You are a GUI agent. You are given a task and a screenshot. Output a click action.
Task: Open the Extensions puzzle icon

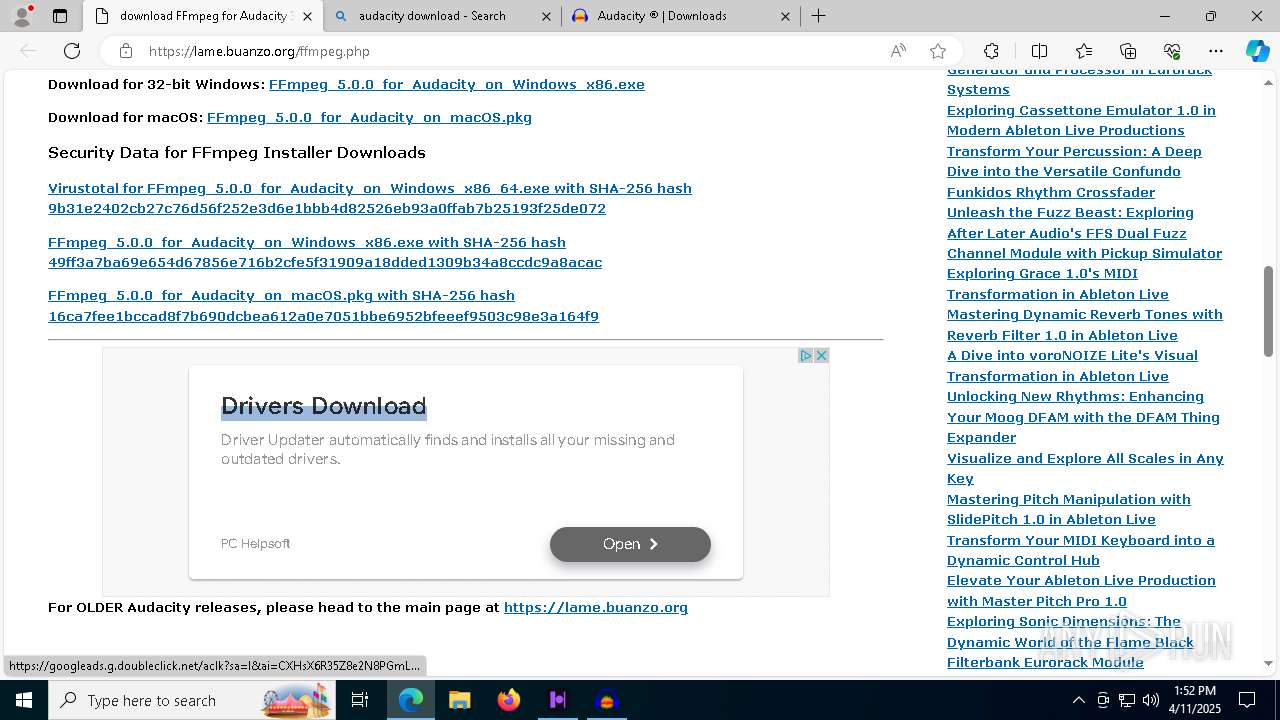991,51
